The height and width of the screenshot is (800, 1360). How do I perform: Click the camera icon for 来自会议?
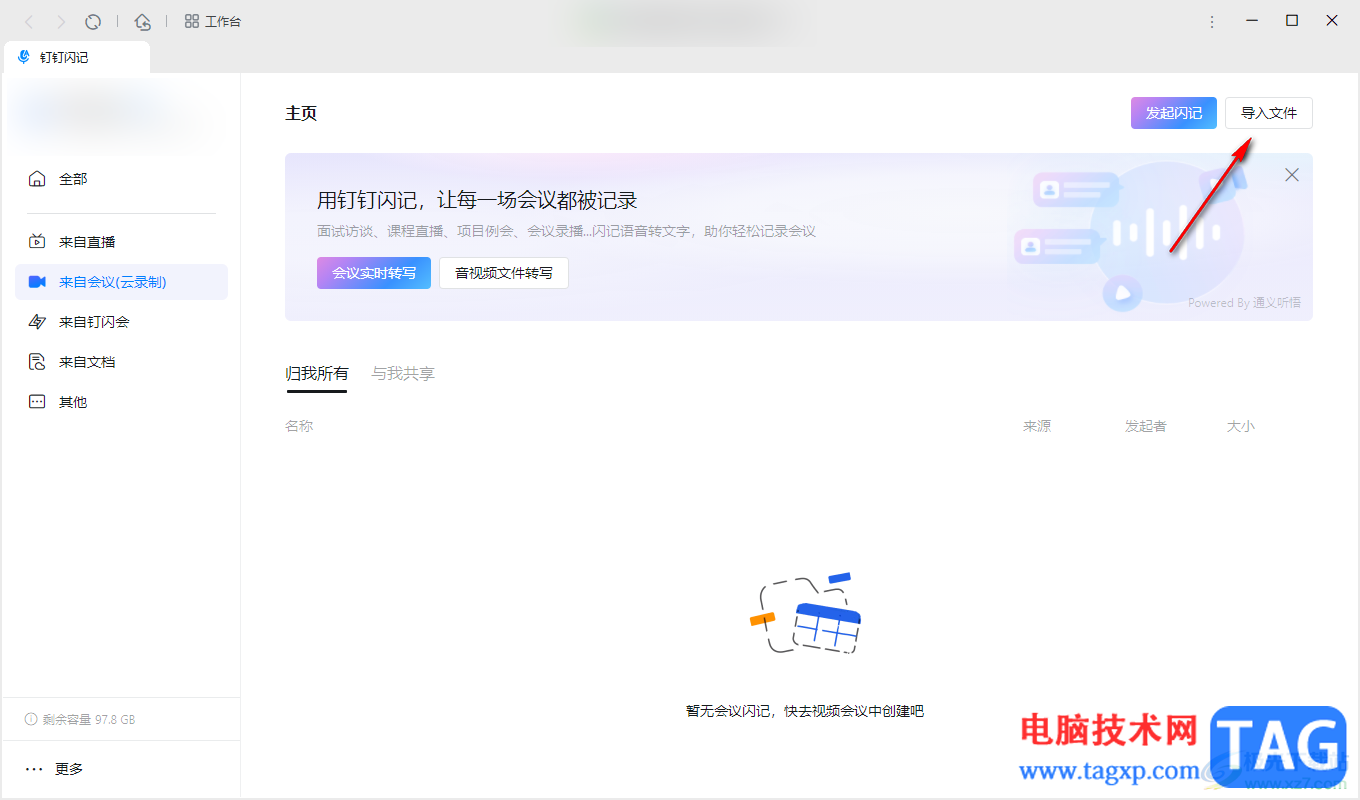[x=37, y=282]
